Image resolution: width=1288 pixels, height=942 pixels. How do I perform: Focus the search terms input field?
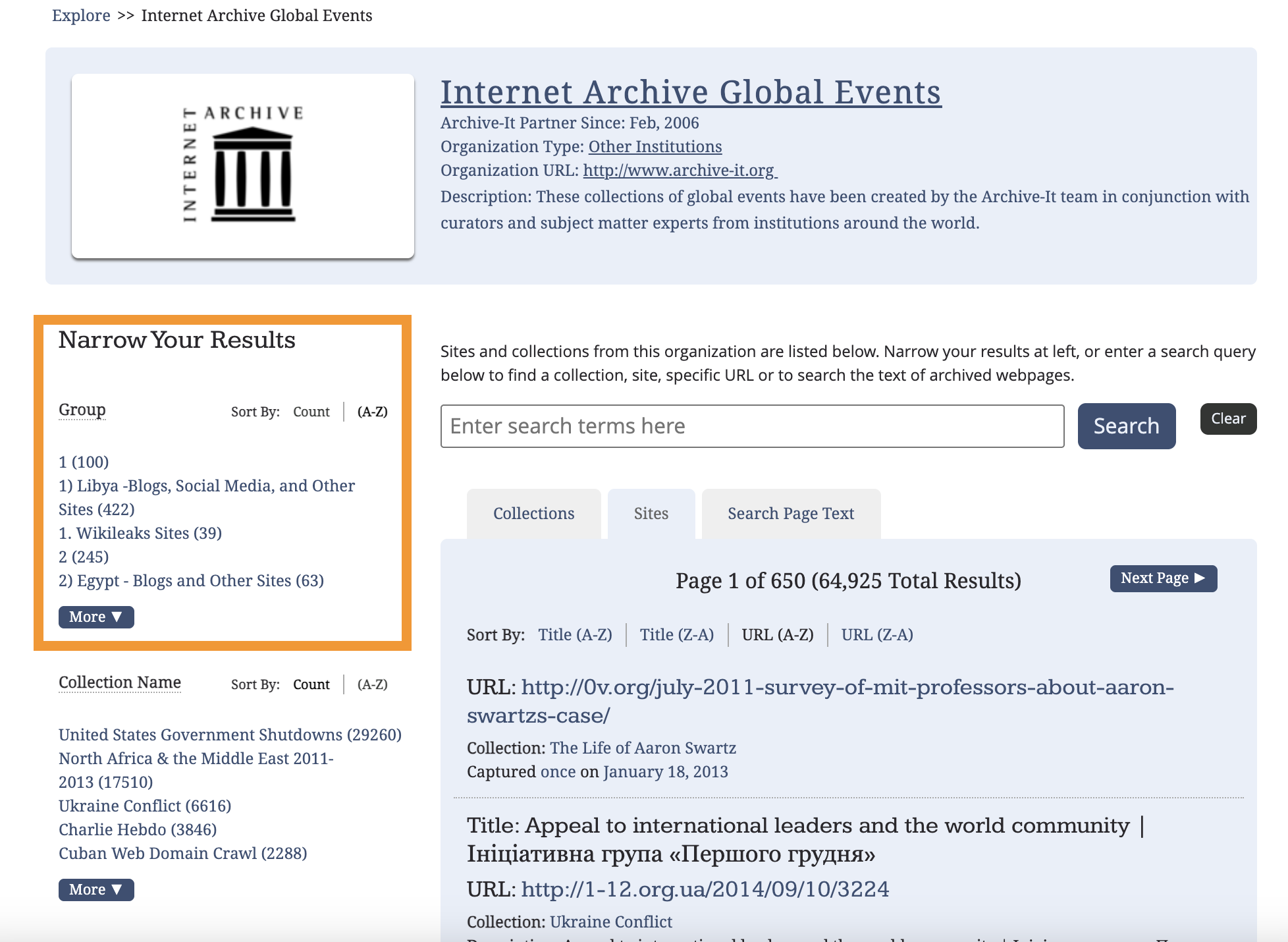752,426
